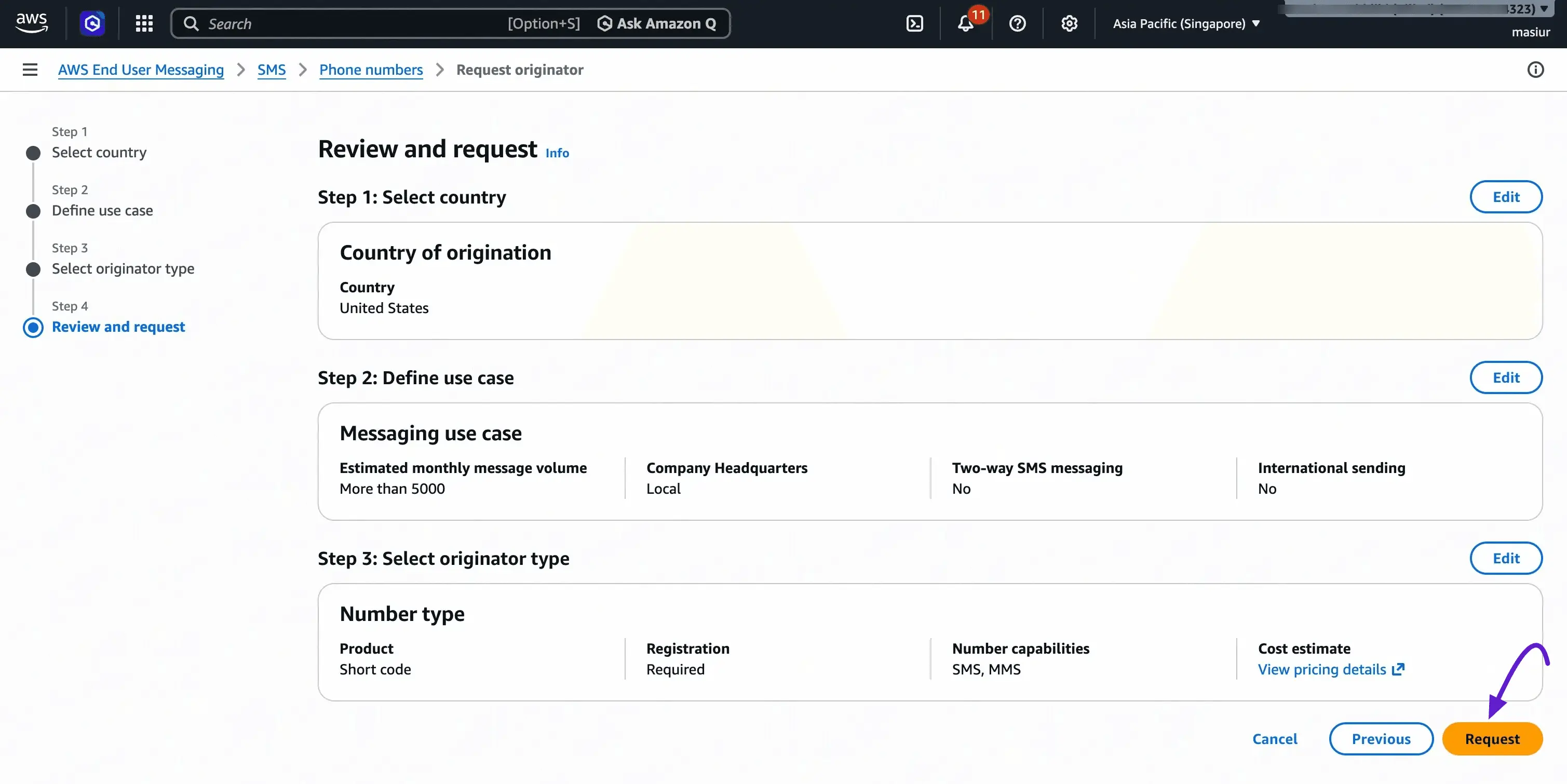
Task: Click the More than 5000 volume value
Action: tap(393, 489)
